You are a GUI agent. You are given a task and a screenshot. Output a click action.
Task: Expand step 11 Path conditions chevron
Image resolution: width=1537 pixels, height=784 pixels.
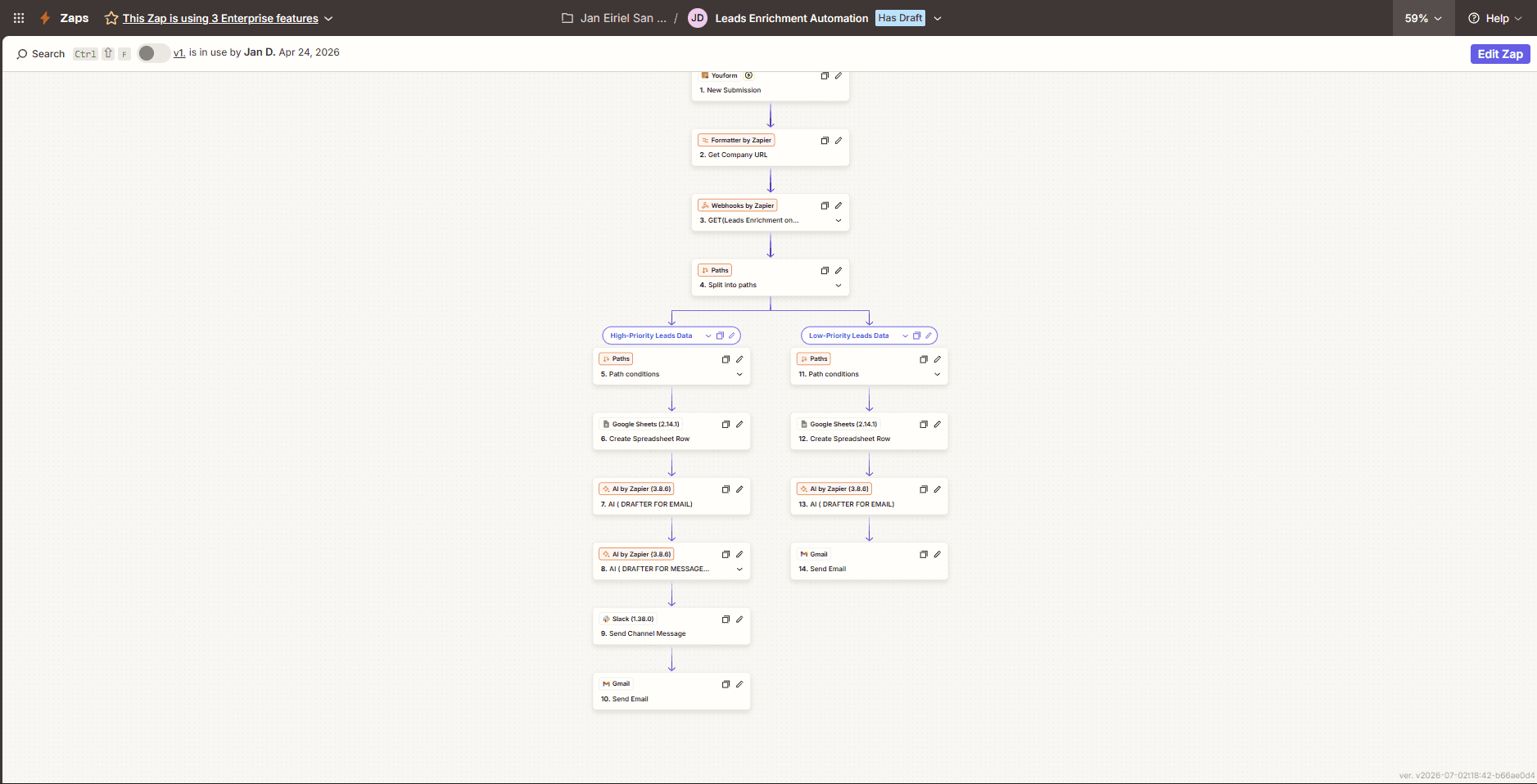(938, 374)
